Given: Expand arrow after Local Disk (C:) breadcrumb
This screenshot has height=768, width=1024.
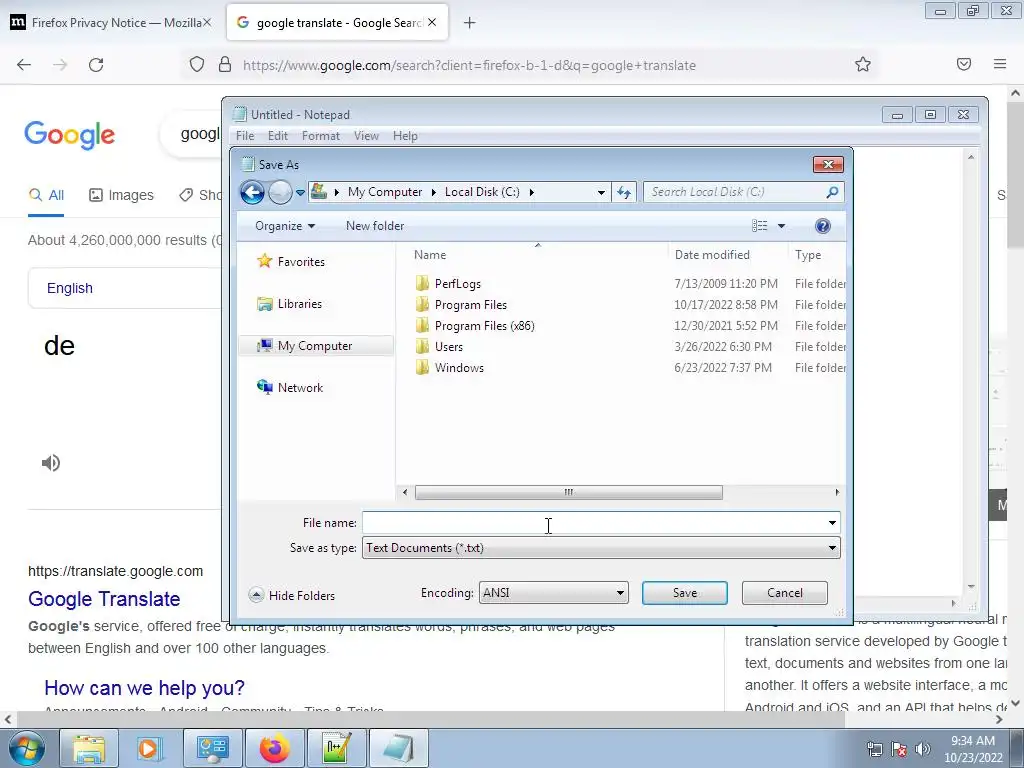Looking at the screenshot, I should tap(532, 192).
